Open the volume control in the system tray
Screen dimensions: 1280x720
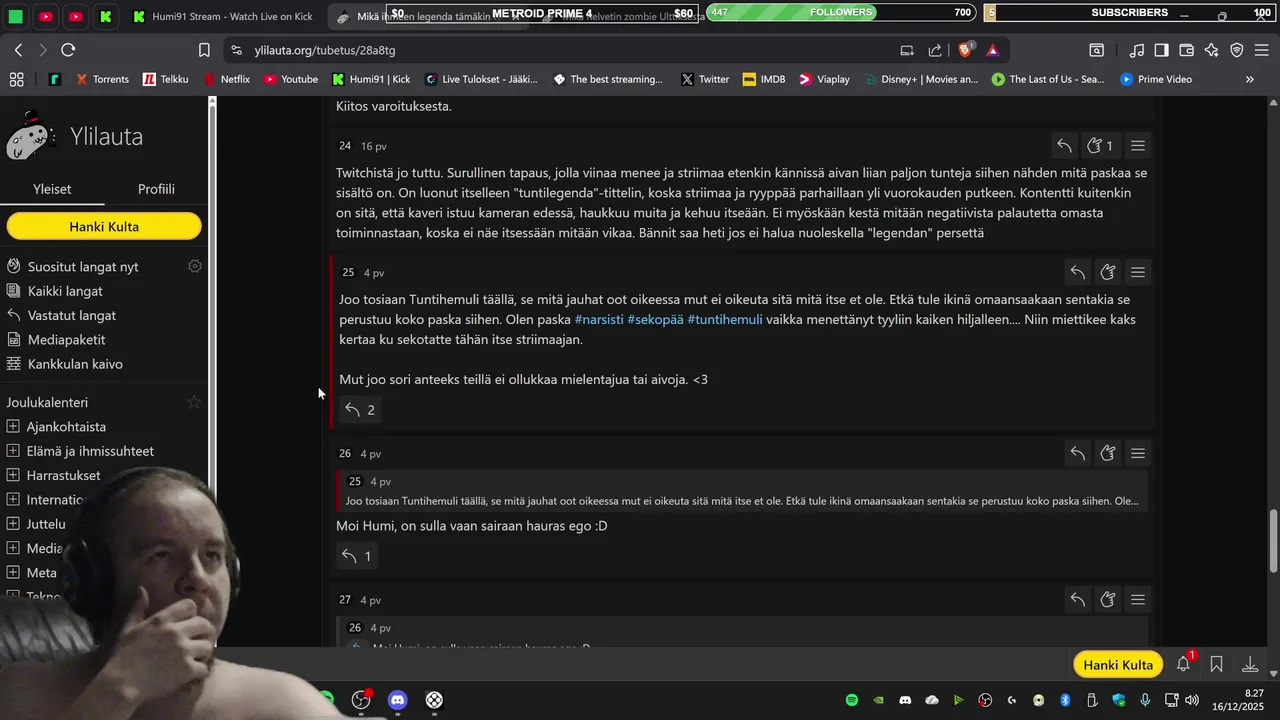1192,700
